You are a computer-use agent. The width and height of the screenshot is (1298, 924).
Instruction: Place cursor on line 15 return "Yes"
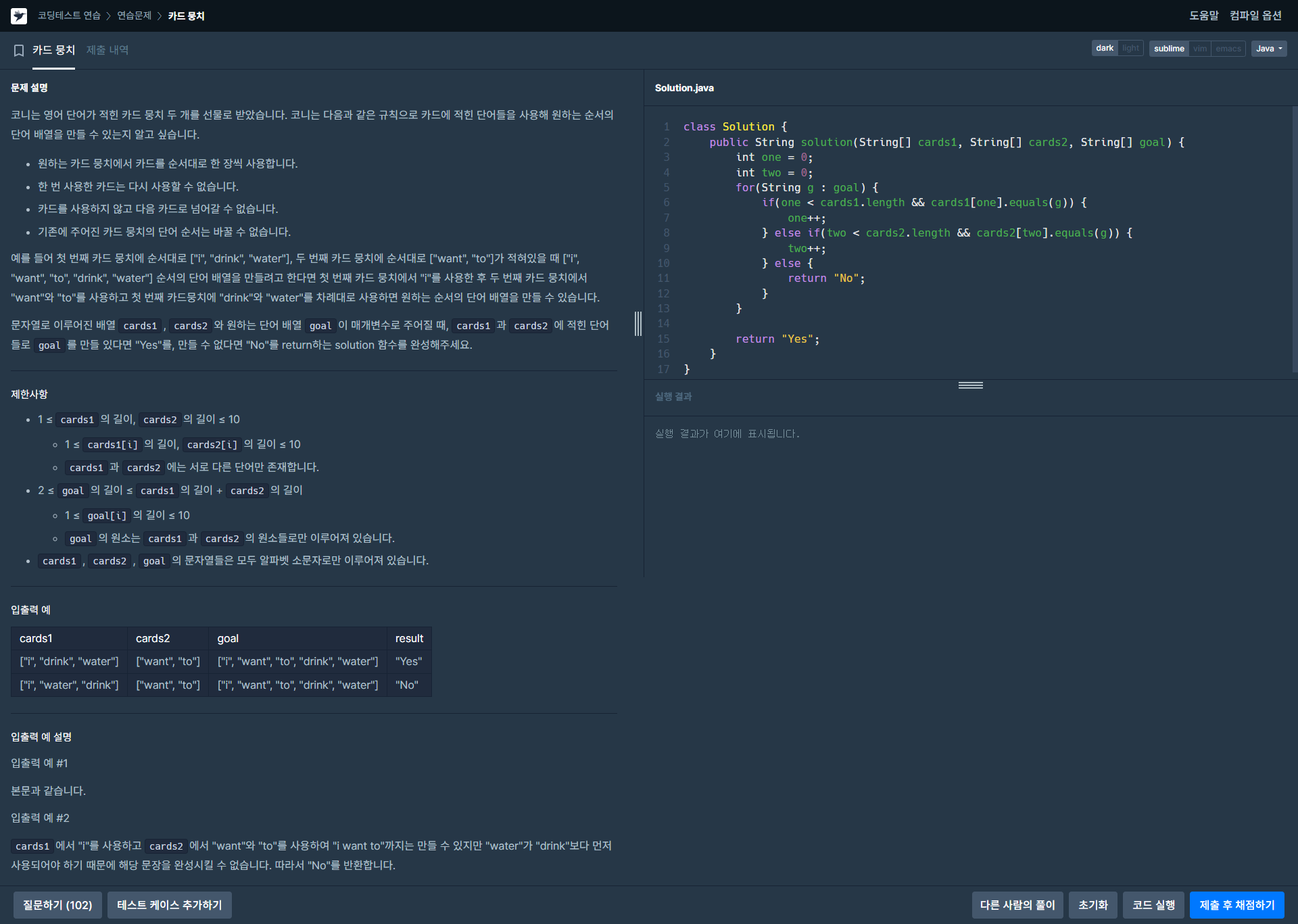point(777,339)
